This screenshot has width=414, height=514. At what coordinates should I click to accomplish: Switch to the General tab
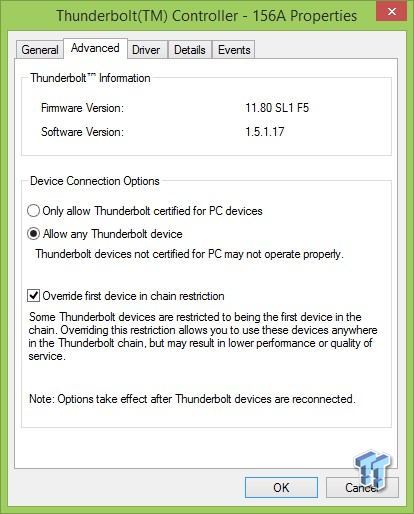[40, 50]
